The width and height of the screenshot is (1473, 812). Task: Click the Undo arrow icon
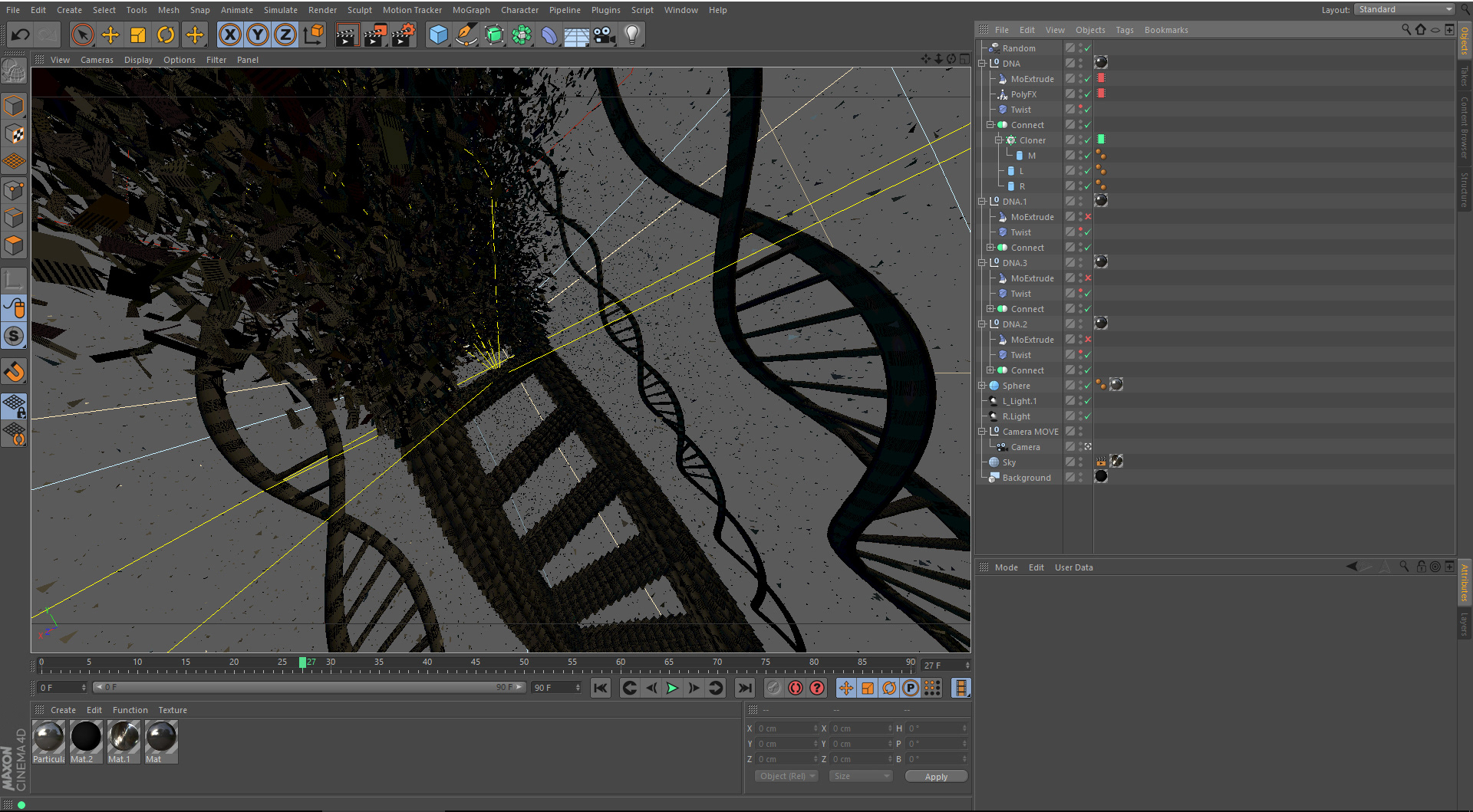tap(21, 35)
